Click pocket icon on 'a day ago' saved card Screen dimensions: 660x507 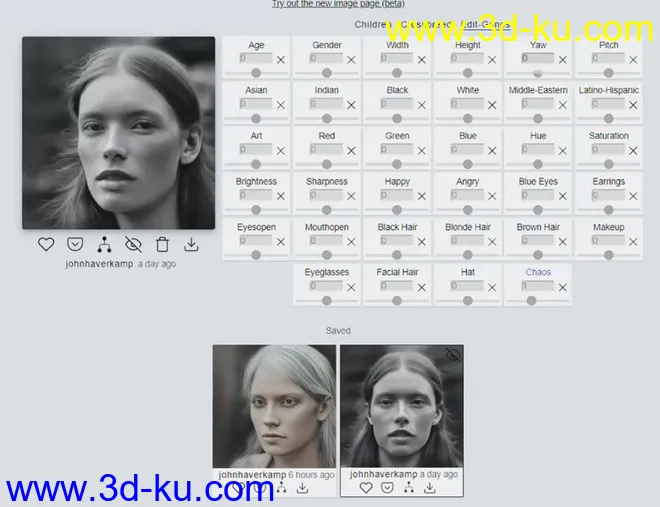click(x=387, y=488)
